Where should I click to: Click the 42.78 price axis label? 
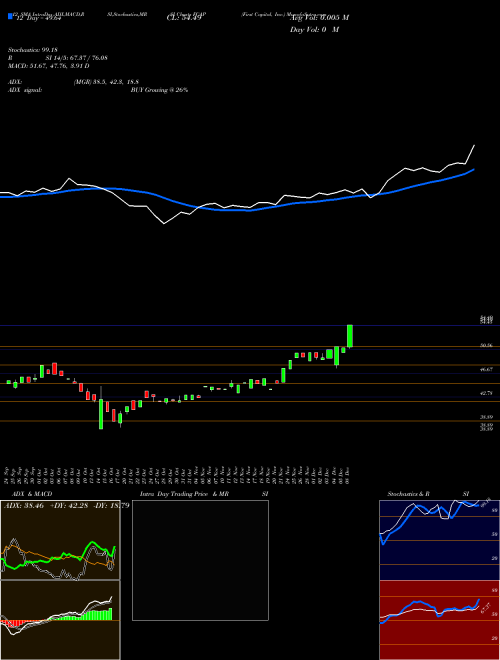(487, 393)
